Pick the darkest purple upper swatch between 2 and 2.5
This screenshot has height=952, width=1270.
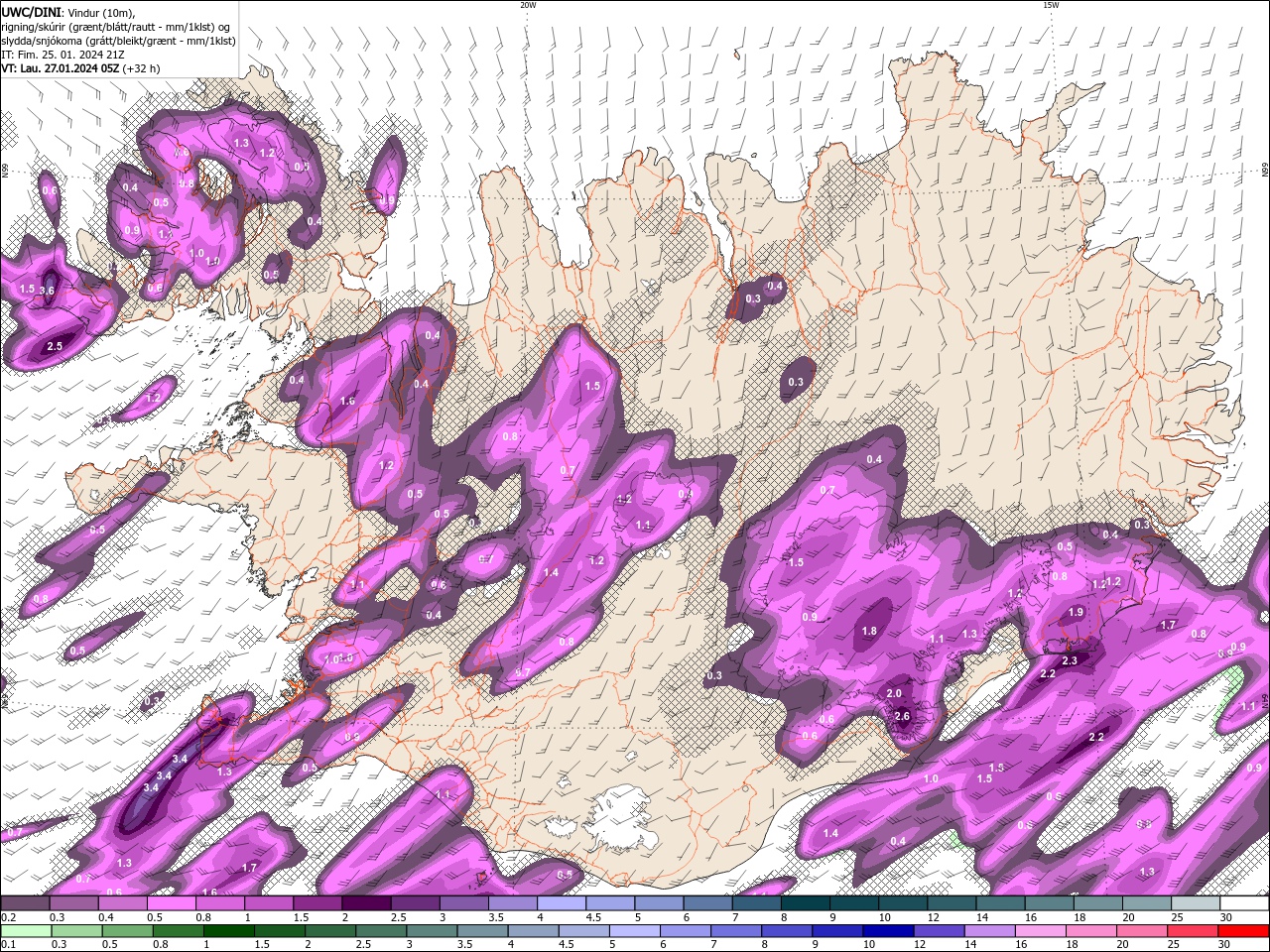pos(366,903)
